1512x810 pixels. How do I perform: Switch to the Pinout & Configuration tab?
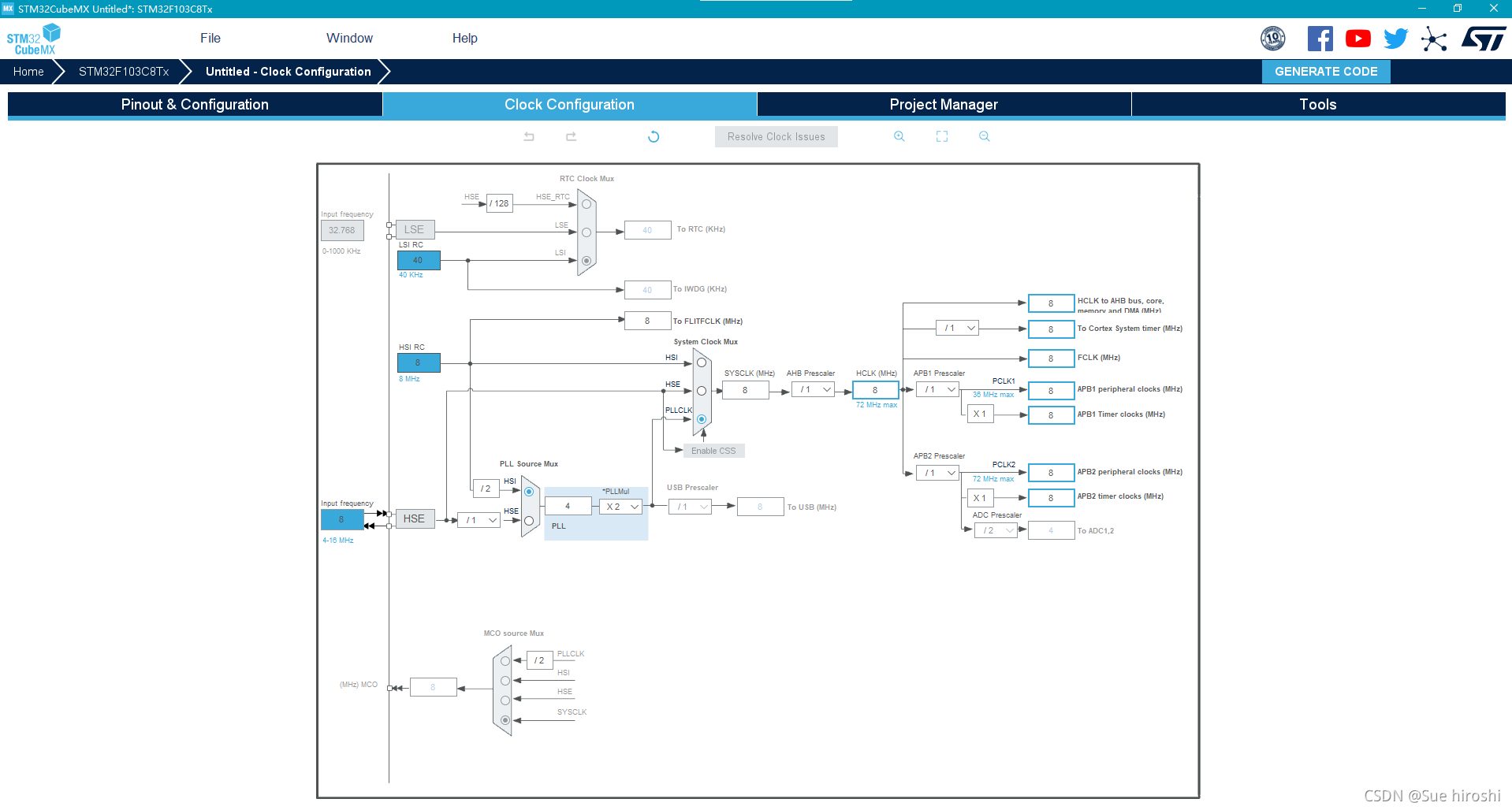click(195, 105)
